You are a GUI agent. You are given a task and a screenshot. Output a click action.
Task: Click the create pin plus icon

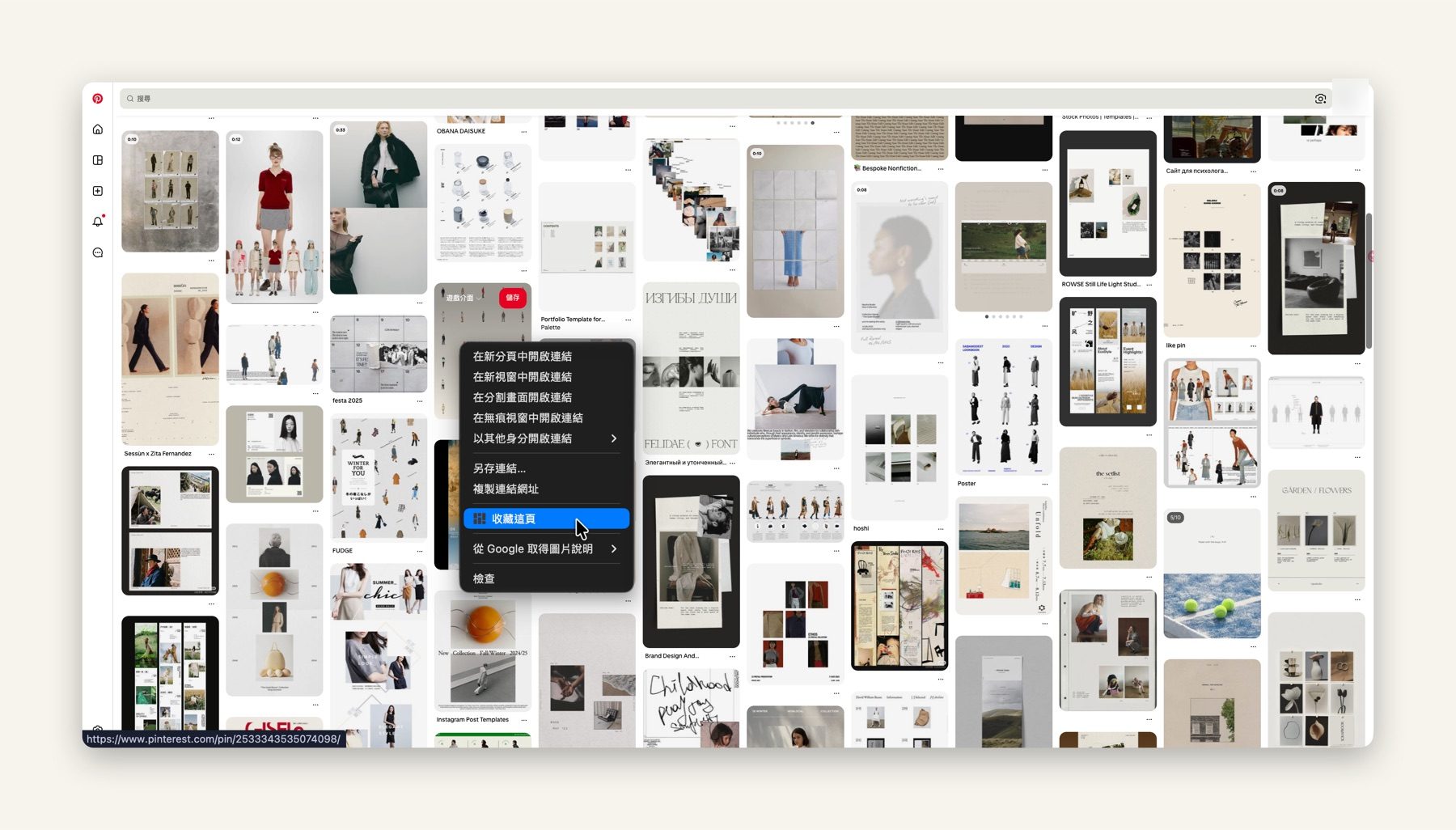tap(98, 191)
